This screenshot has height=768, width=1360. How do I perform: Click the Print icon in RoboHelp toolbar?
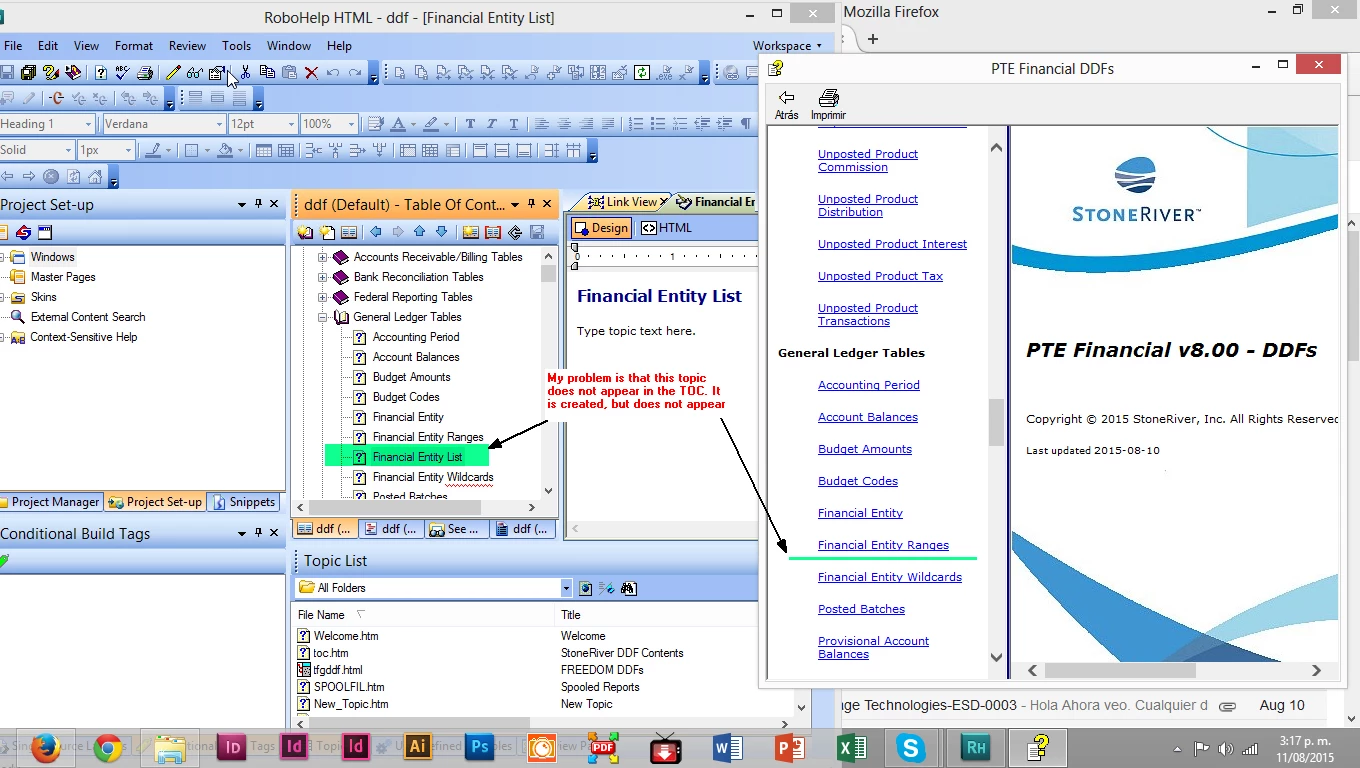pos(145,72)
